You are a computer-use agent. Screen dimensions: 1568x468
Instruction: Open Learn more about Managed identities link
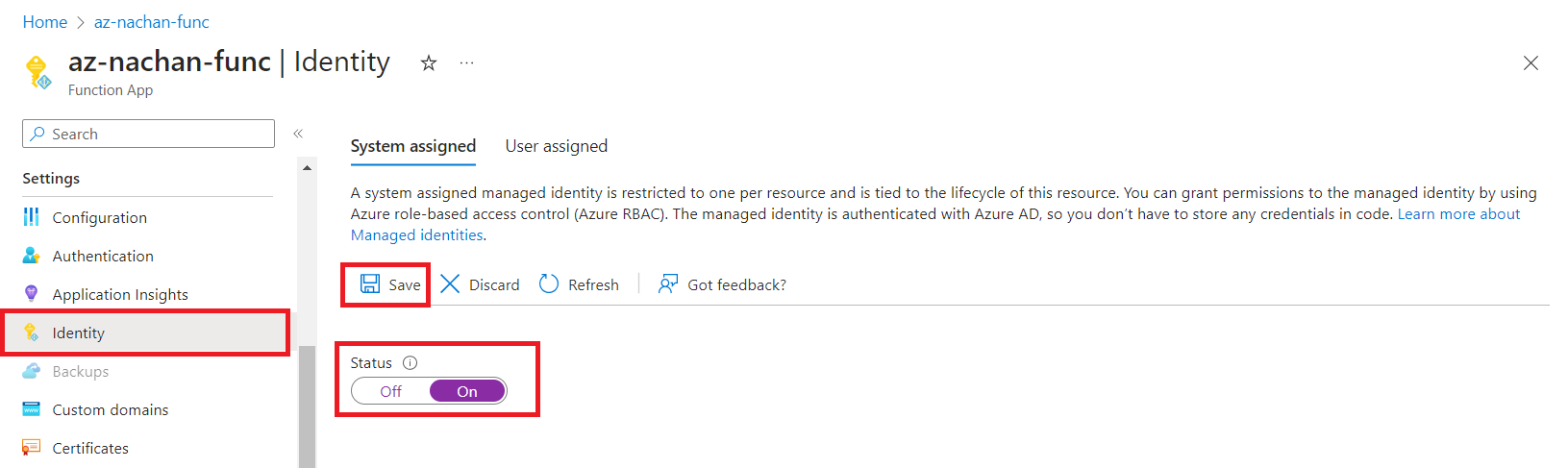click(1458, 214)
